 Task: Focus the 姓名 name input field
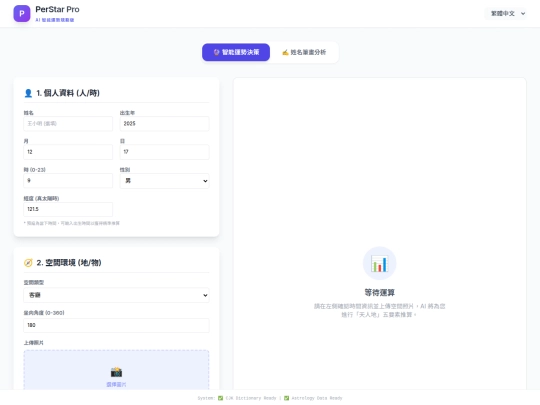[68, 124]
